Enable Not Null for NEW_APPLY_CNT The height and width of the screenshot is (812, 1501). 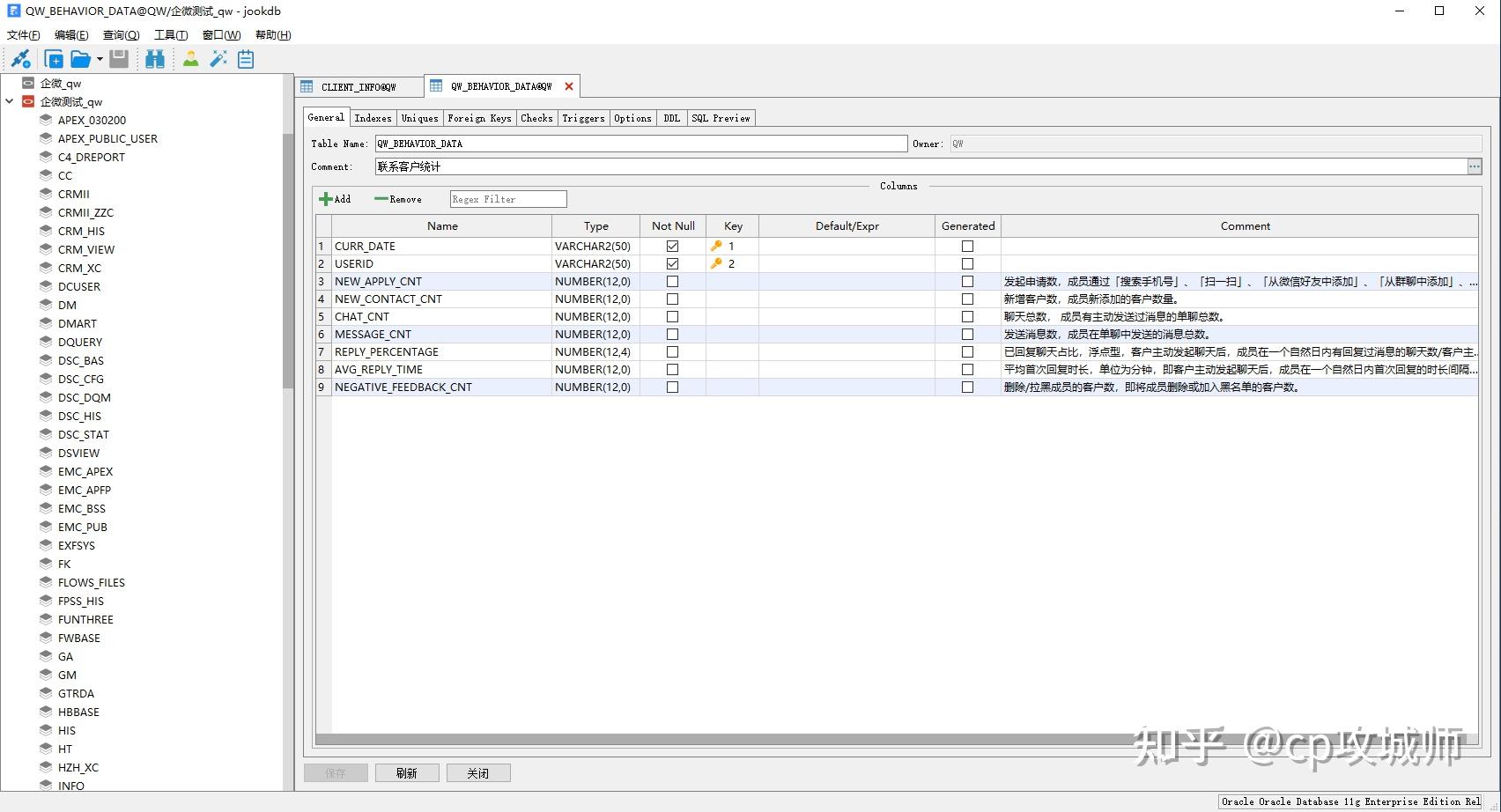click(x=672, y=281)
